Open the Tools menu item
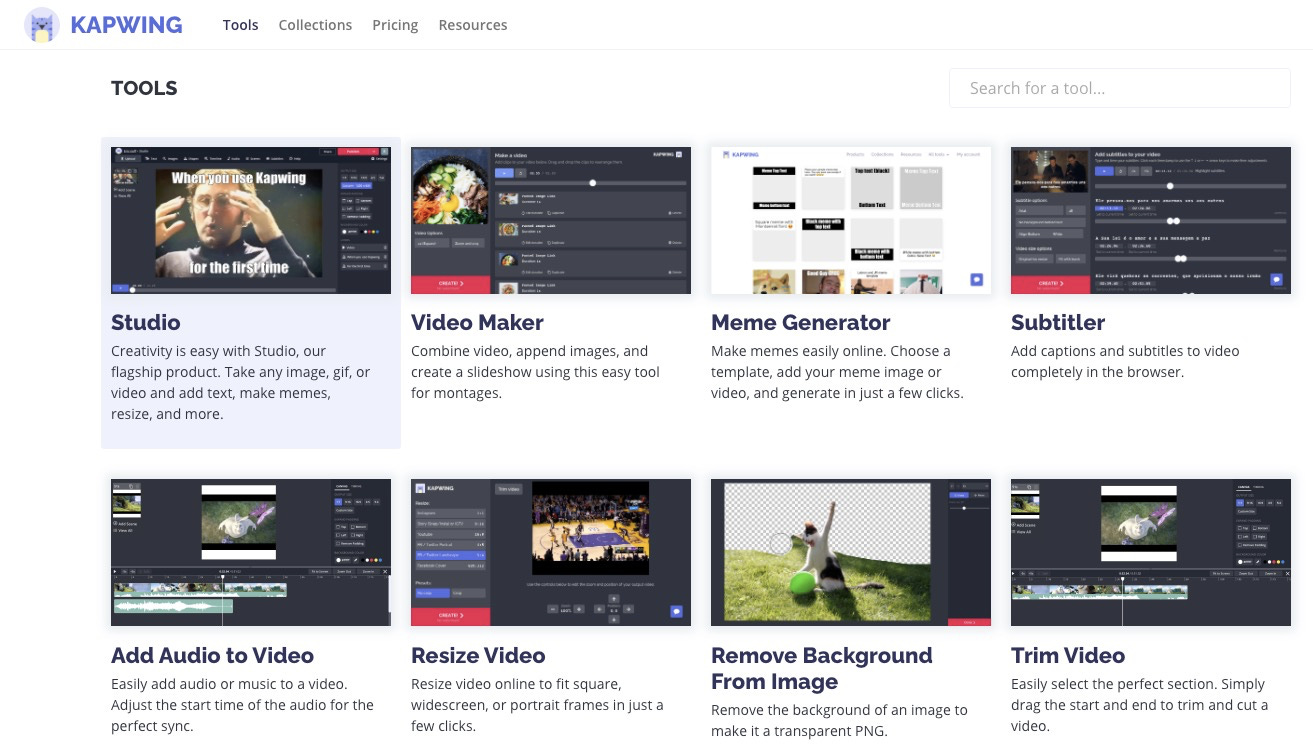Viewport: 1313px width, 744px height. pos(241,25)
